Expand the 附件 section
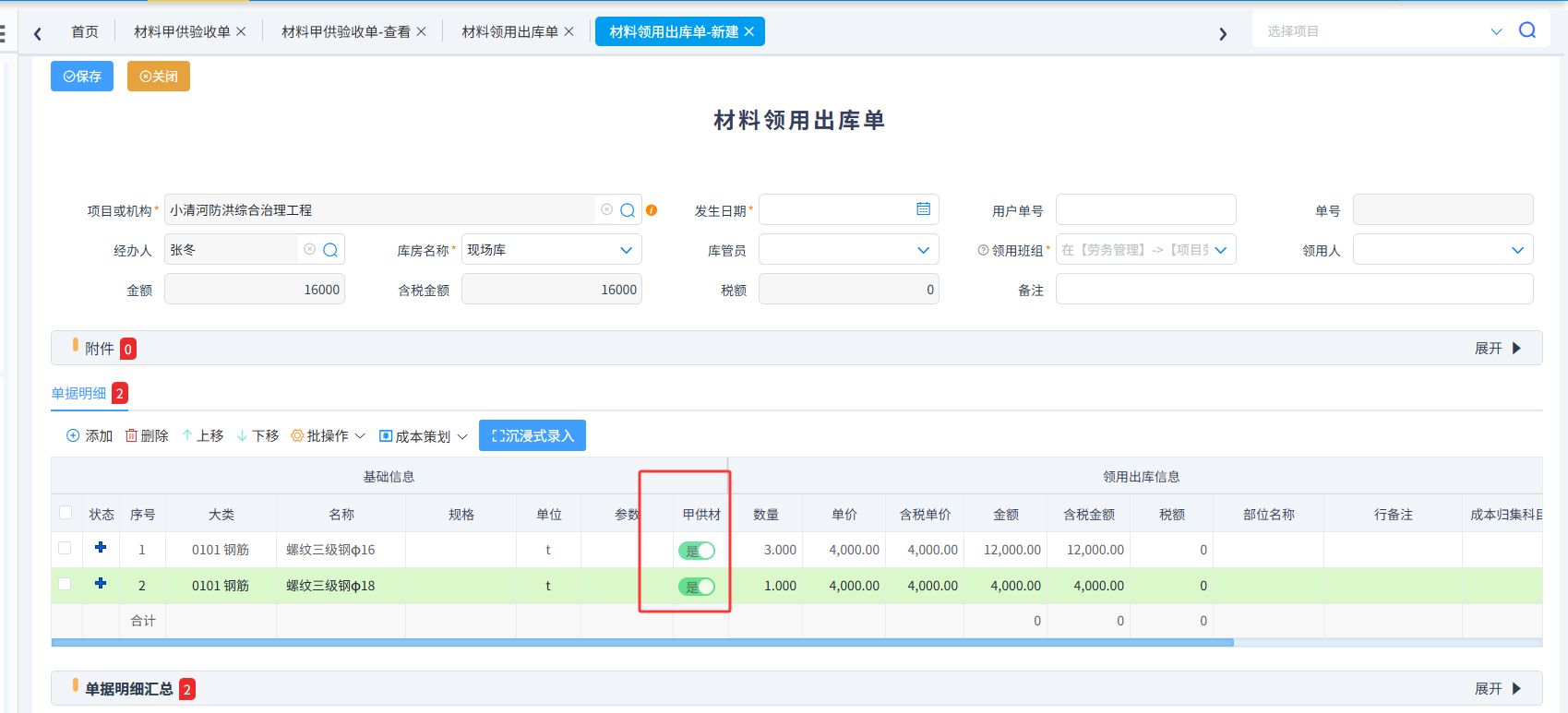 [1497, 349]
